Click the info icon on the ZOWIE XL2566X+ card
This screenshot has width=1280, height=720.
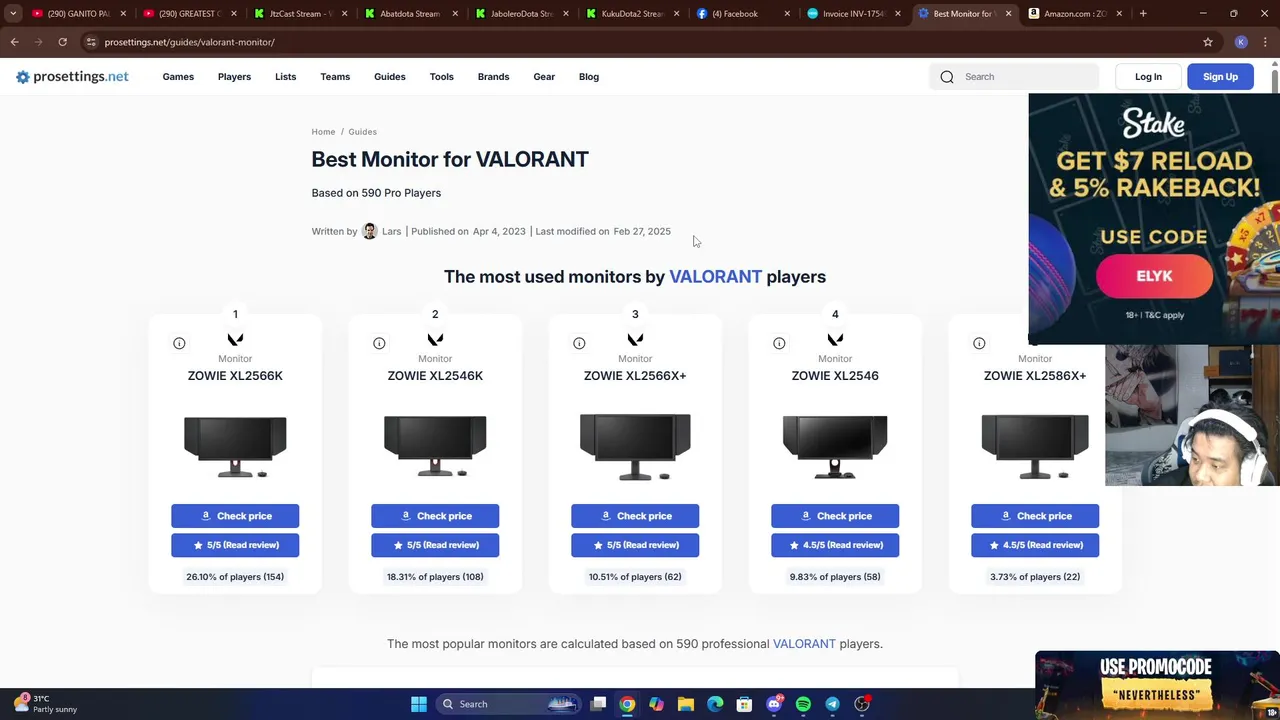point(579,343)
